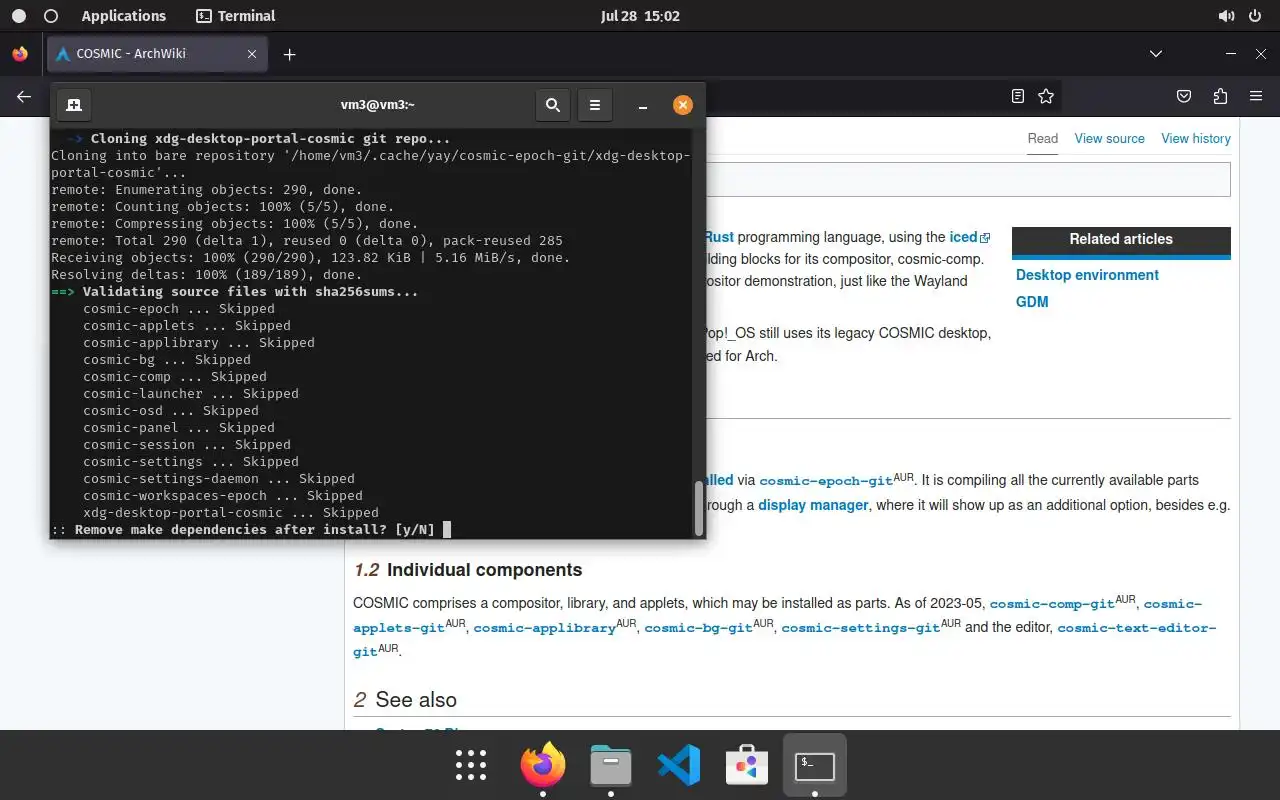1280x800 pixels.
Task: Open Desktop environment related article
Action: click(x=1087, y=275)
